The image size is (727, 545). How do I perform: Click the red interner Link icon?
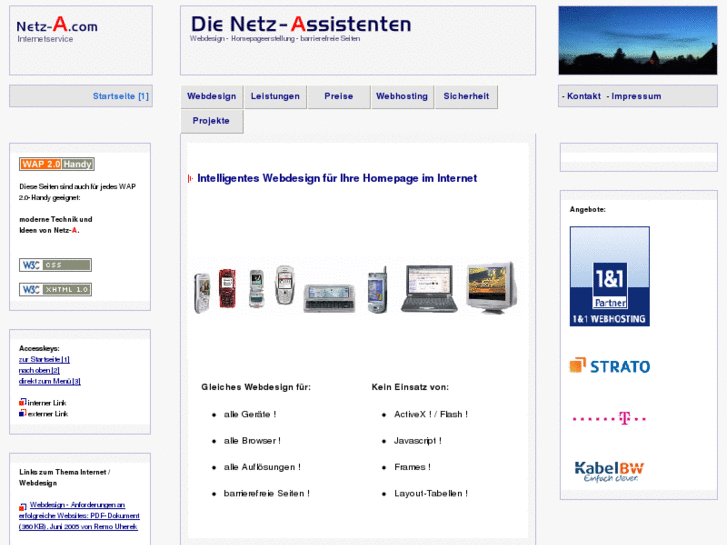pos(22,402)
